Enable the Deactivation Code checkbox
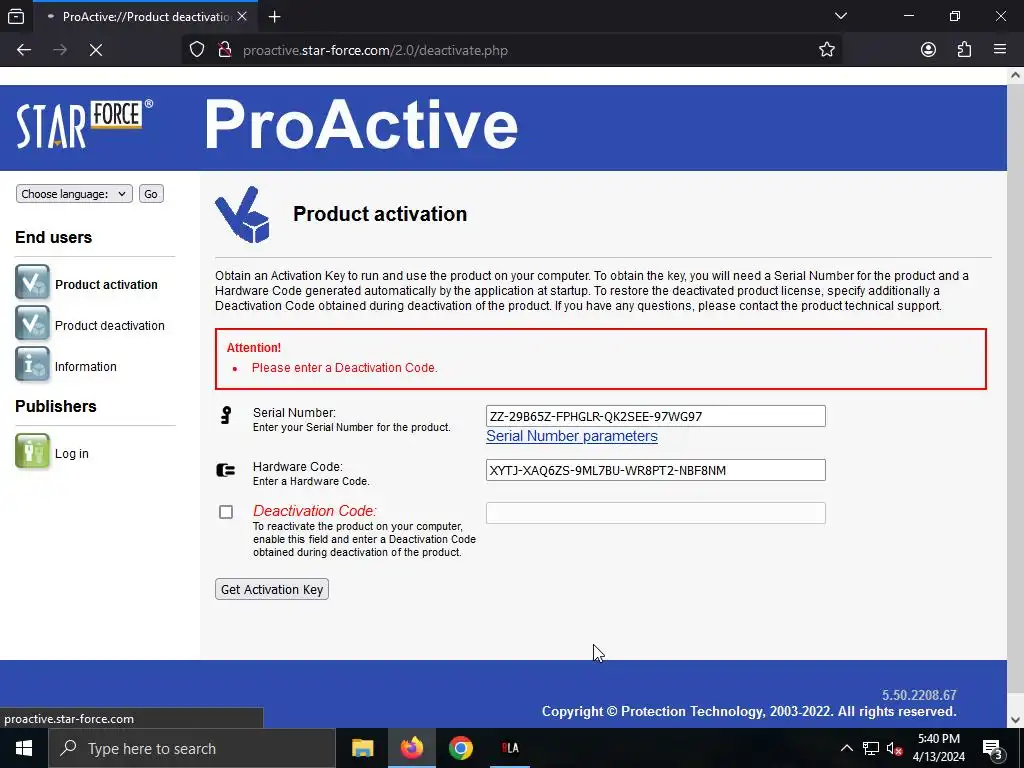The width and height of the screenshot is (1024, 768). (x=226, y=512)
